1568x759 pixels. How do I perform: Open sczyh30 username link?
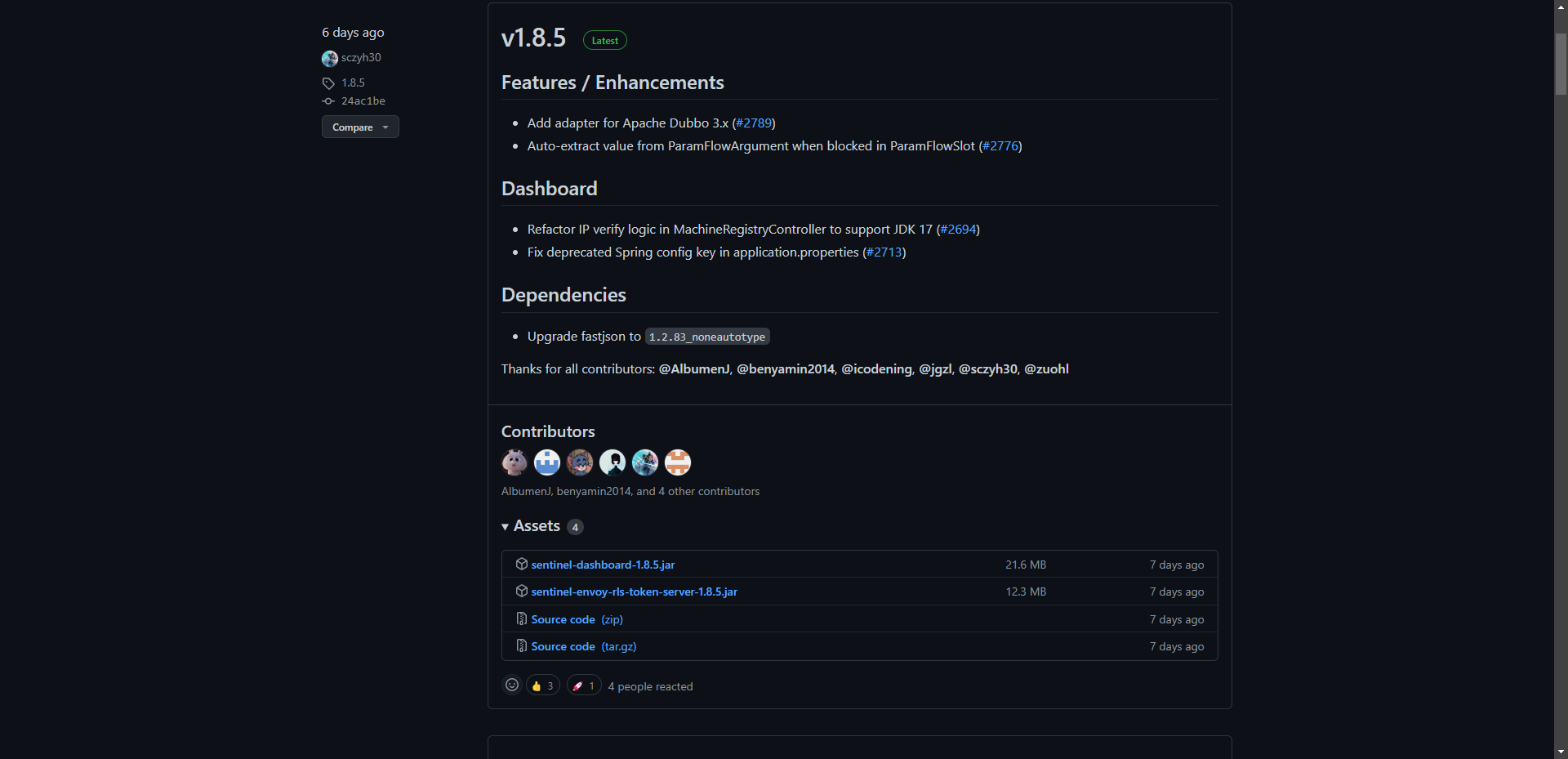(x=361, y=57)
